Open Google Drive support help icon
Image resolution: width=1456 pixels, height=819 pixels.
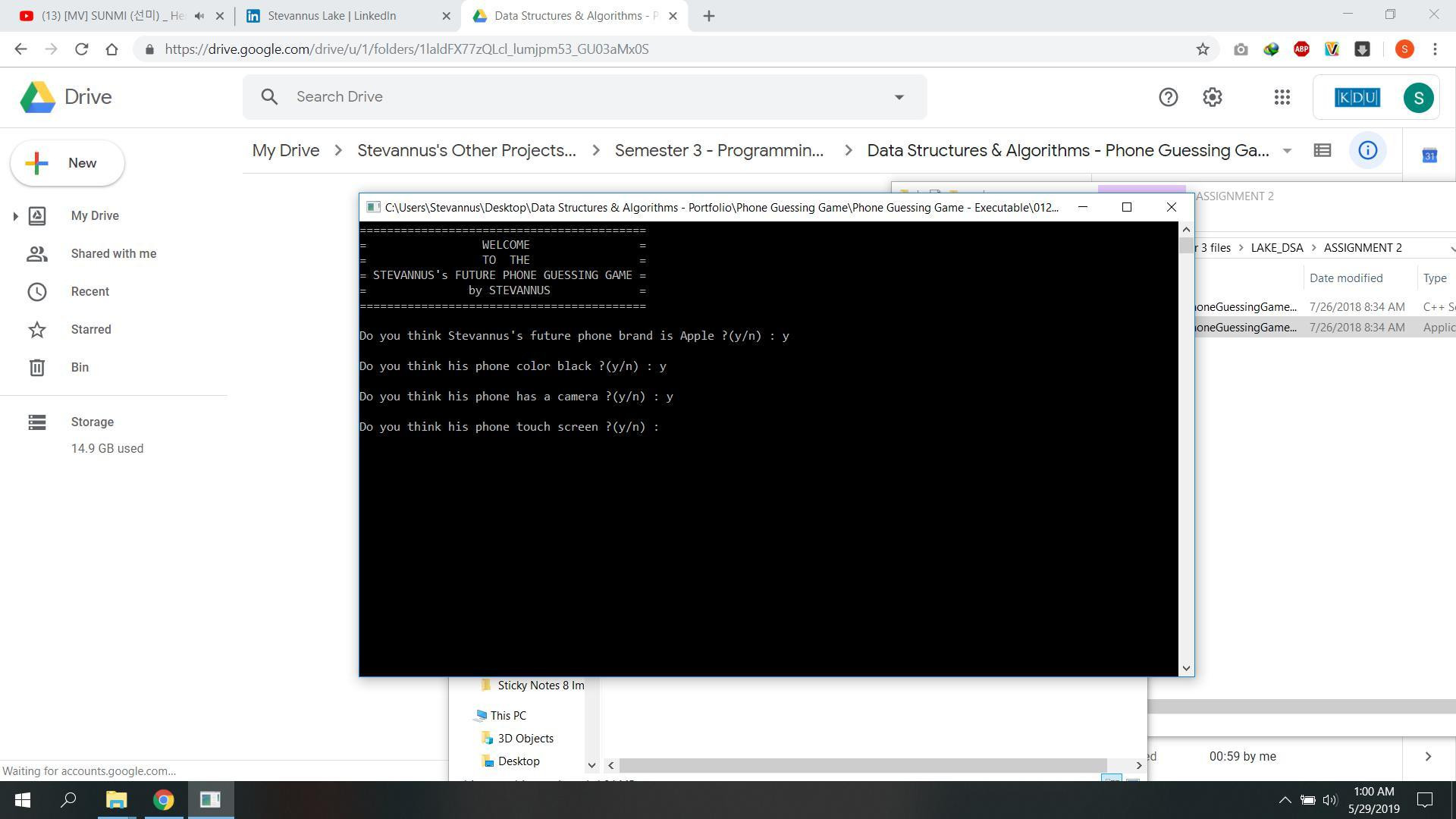[1168, 97]
